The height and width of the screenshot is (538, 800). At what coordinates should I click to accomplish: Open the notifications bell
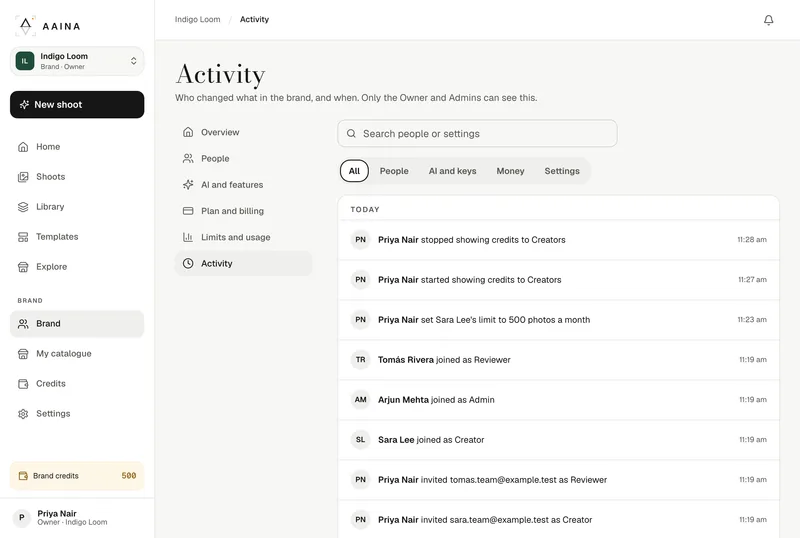(x=768, y=20)
